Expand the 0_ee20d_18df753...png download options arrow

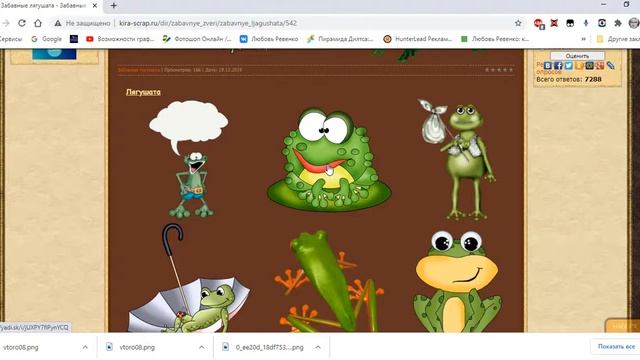tap(318, 347)
